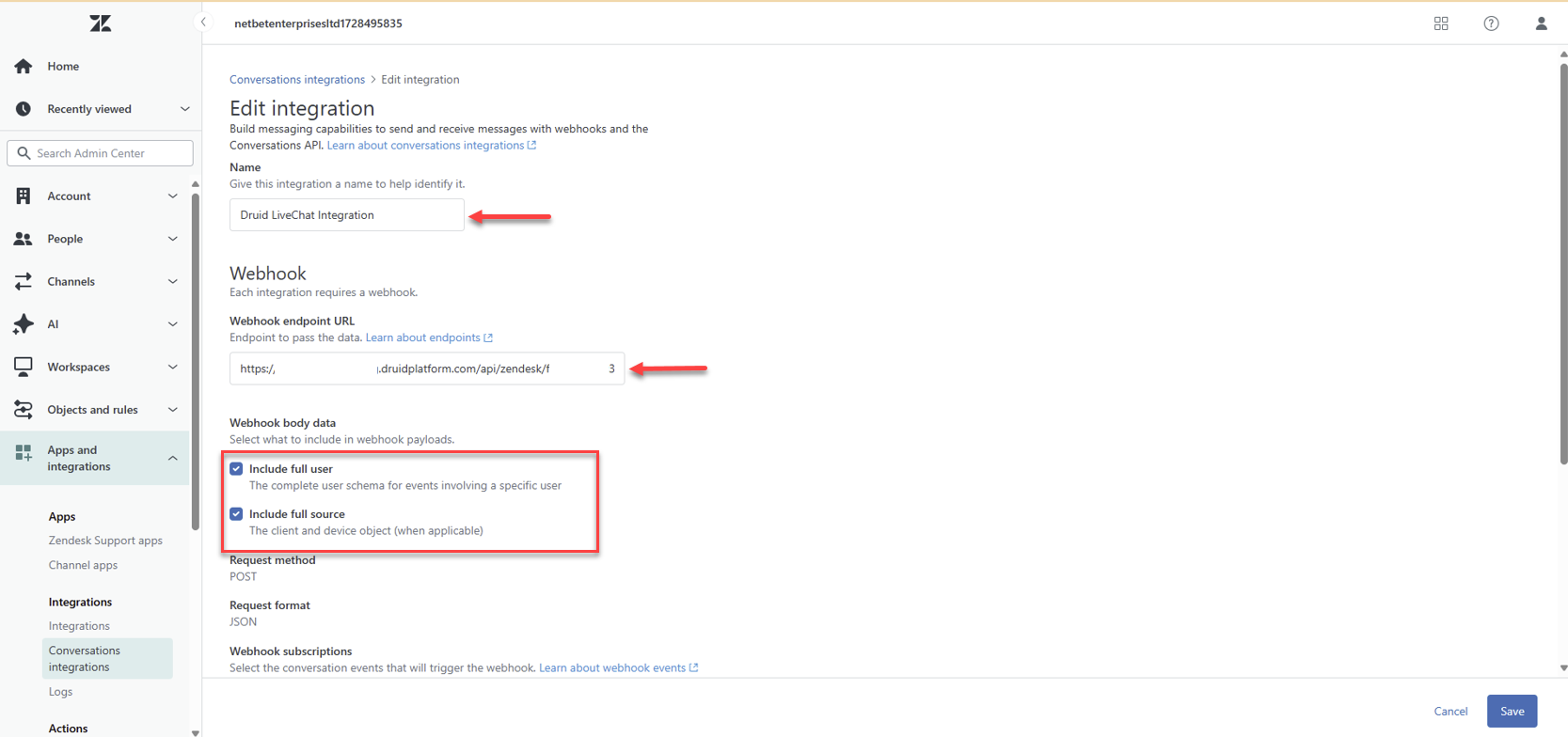Open Conversations integrations breadcrumb link

point(297,80)
